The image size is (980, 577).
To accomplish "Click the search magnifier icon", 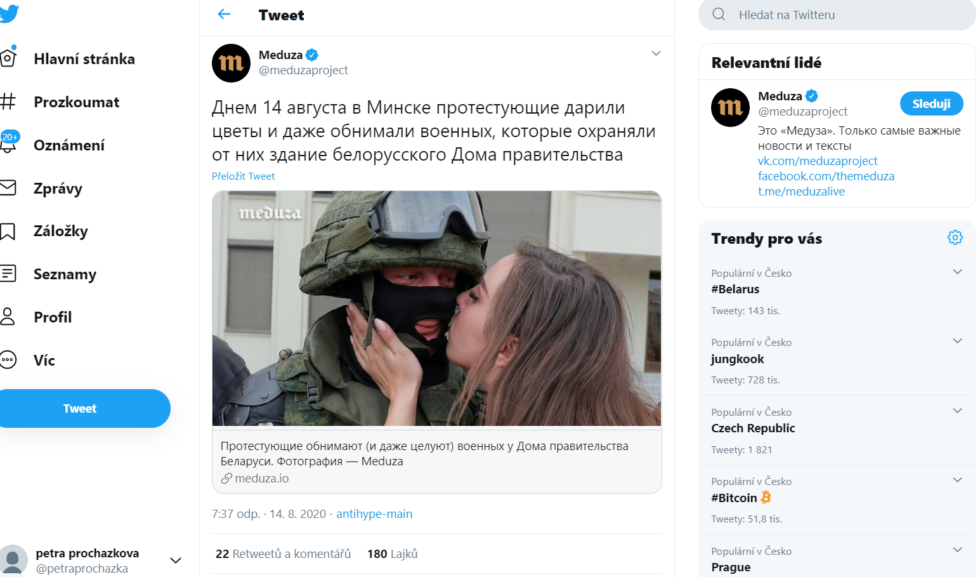I will tap(719, 14).
